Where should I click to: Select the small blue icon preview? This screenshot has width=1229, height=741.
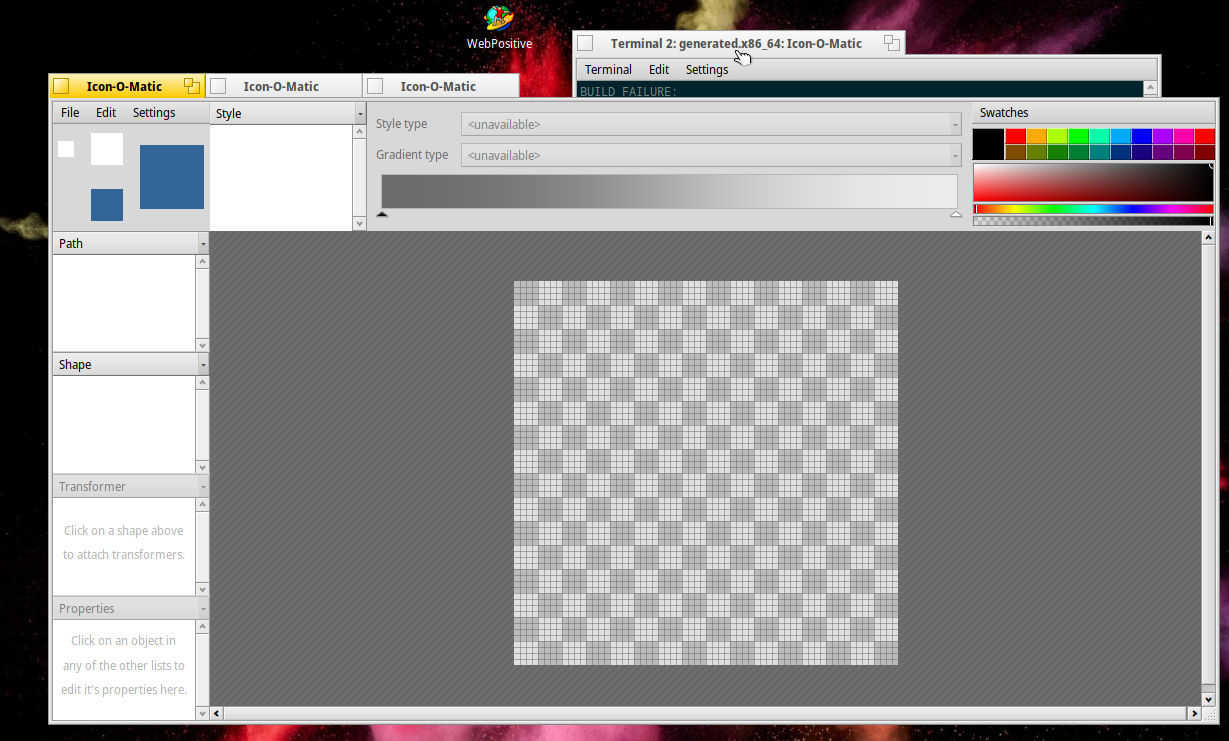coord(107,205)
